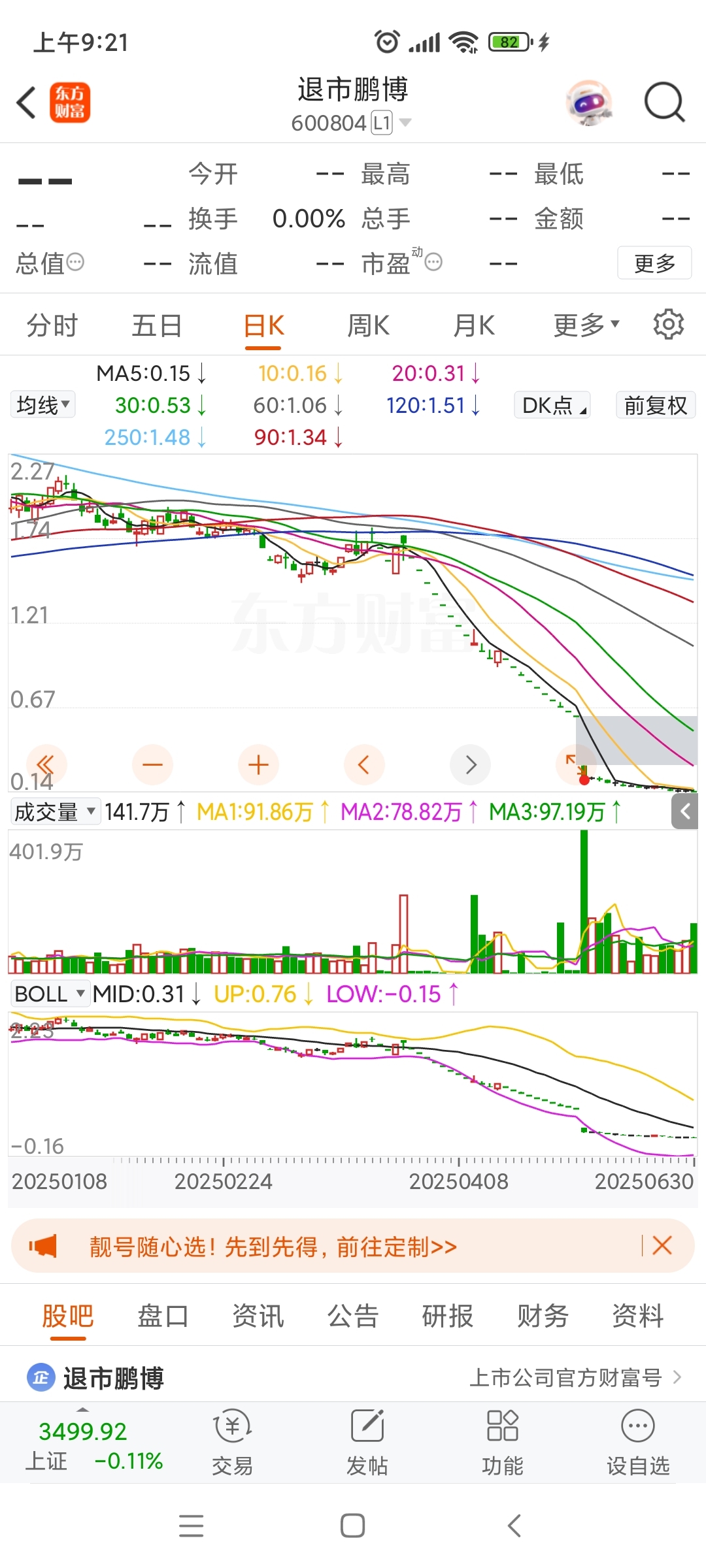The image size is (706, 1568).
Task: Switch to 周K chart tab
Action: (x=369, y=325)
